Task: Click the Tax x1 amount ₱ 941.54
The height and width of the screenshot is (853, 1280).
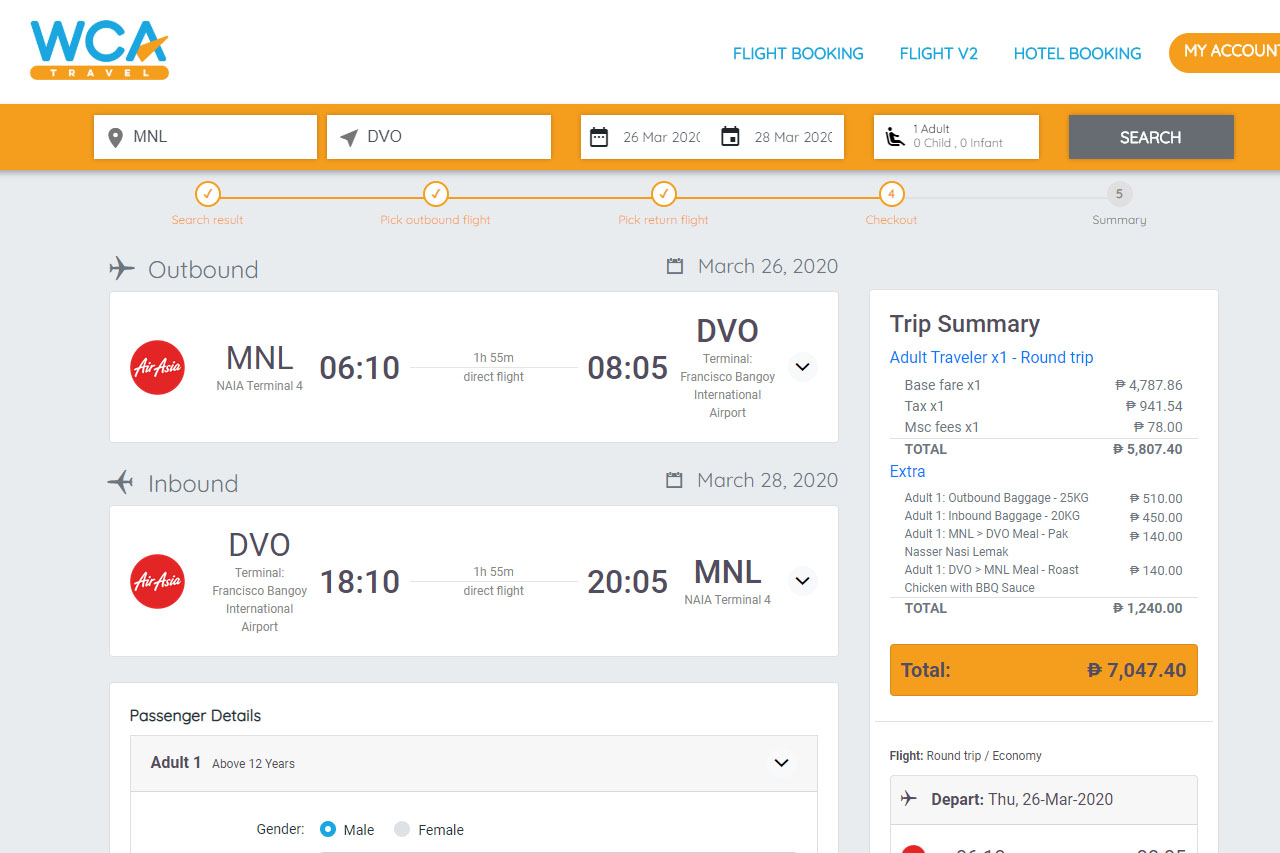Action: [1154, 406]
